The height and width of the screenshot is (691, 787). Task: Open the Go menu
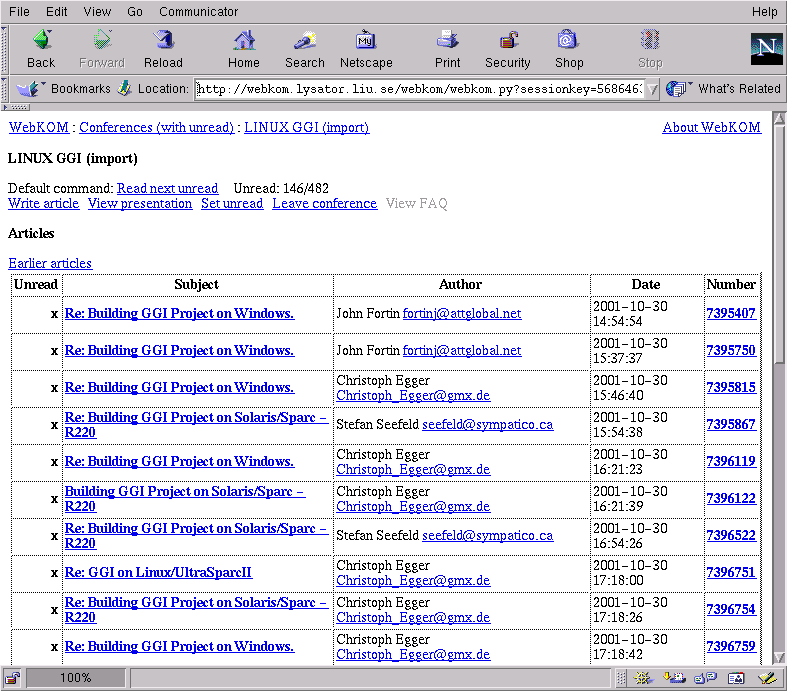click(x=135, y=12)
